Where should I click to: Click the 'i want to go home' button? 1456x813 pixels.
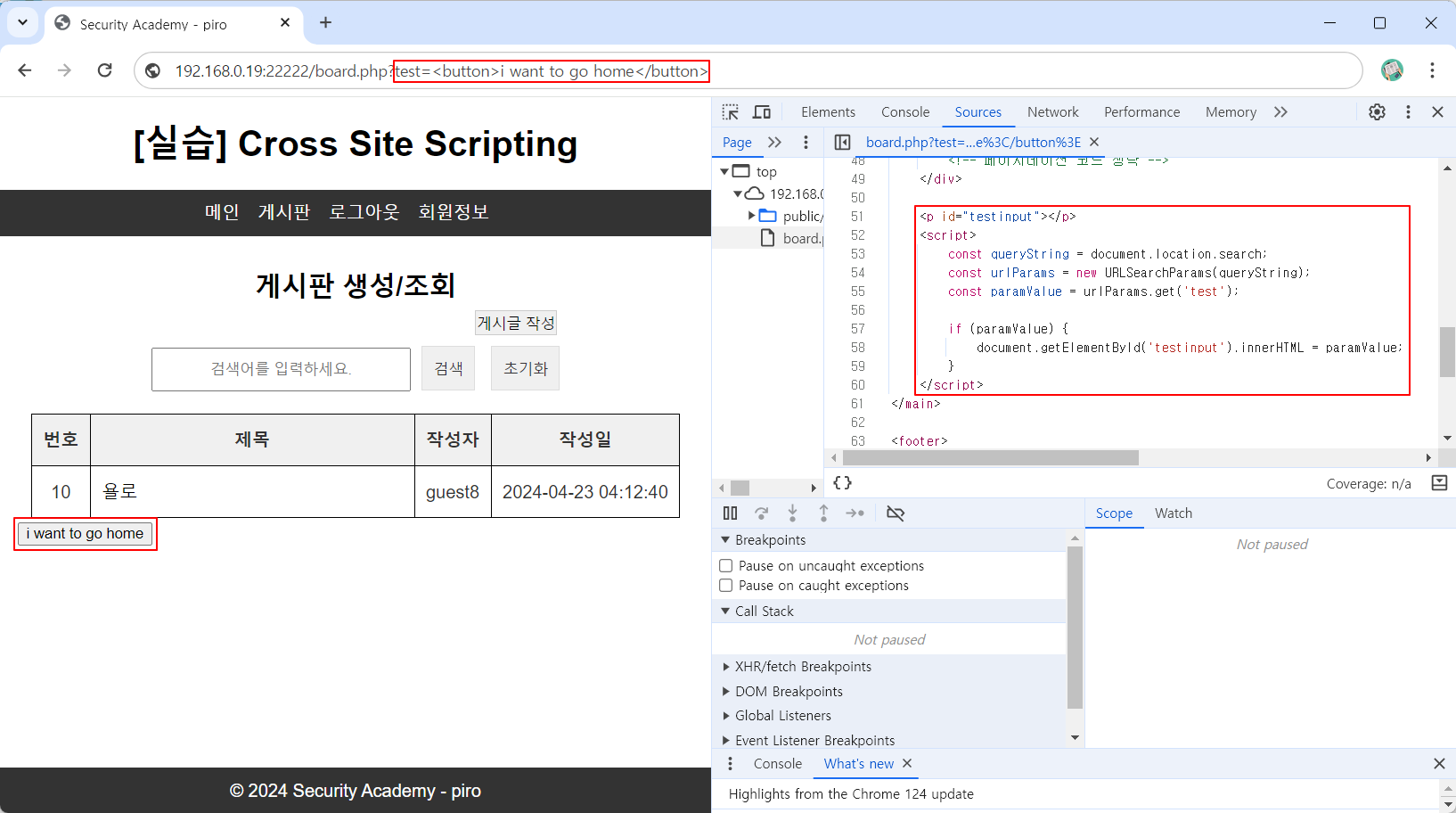point(86,534)
